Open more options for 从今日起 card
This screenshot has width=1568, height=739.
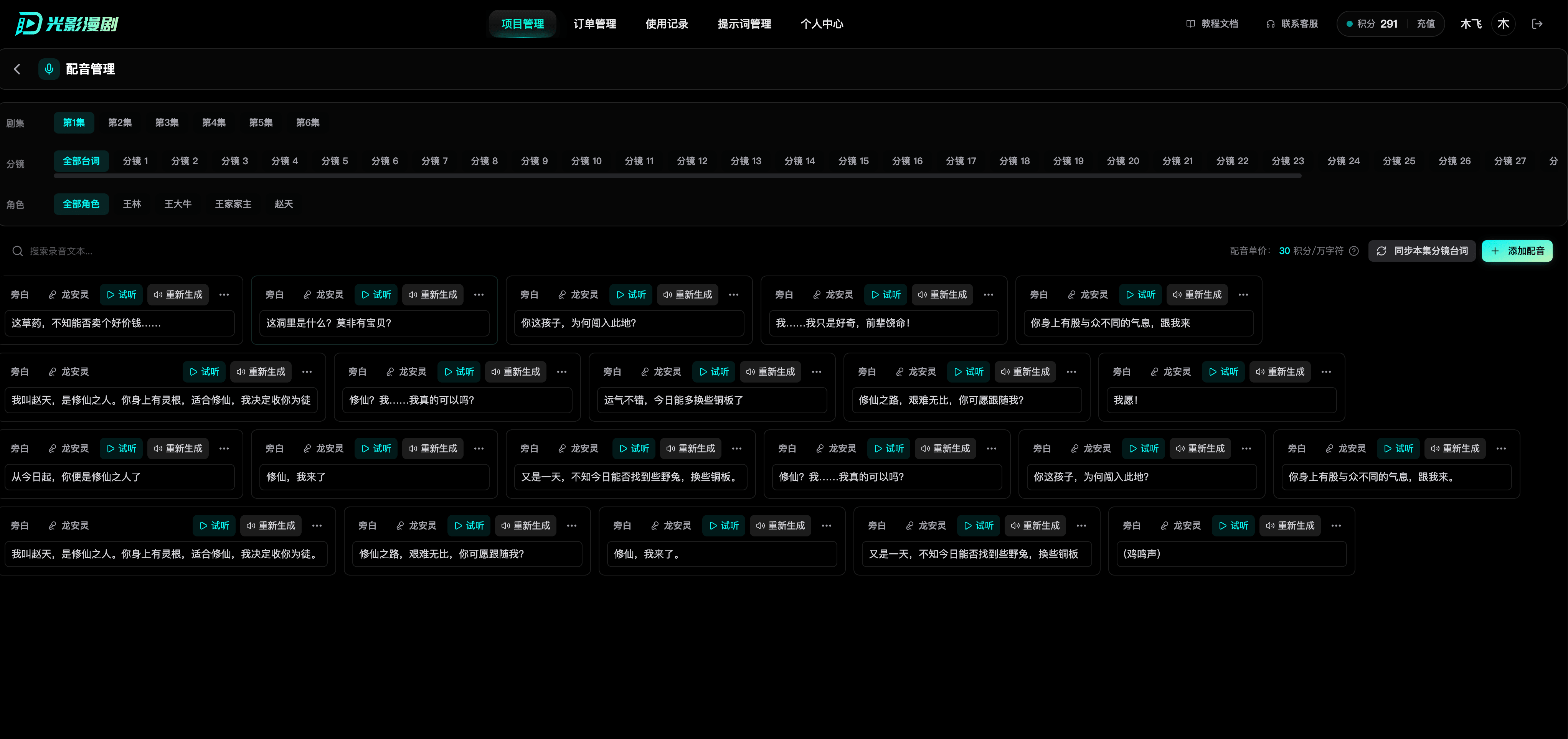coord(224,449)
